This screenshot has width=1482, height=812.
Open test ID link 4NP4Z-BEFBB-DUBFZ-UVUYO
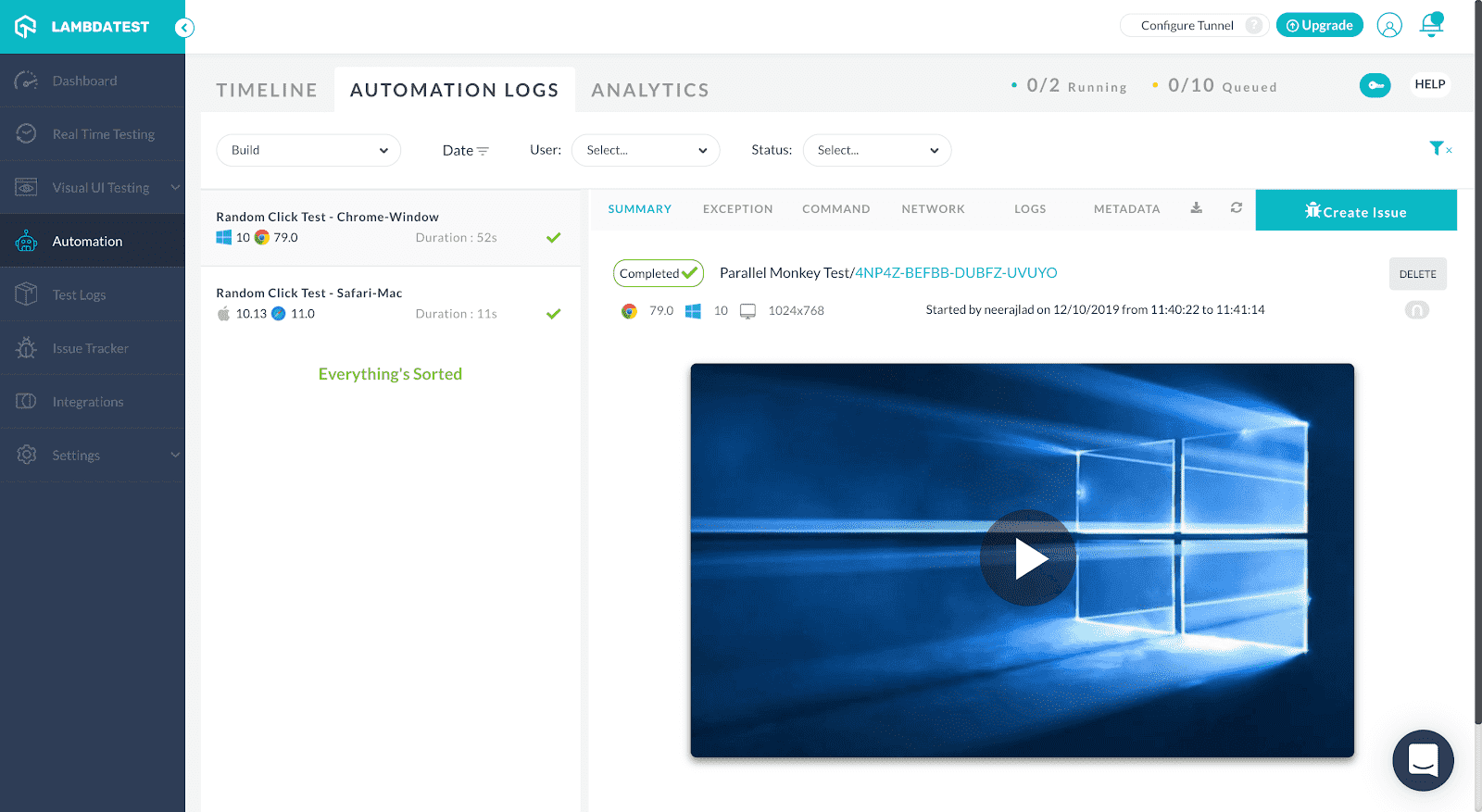tap(955, 273)
